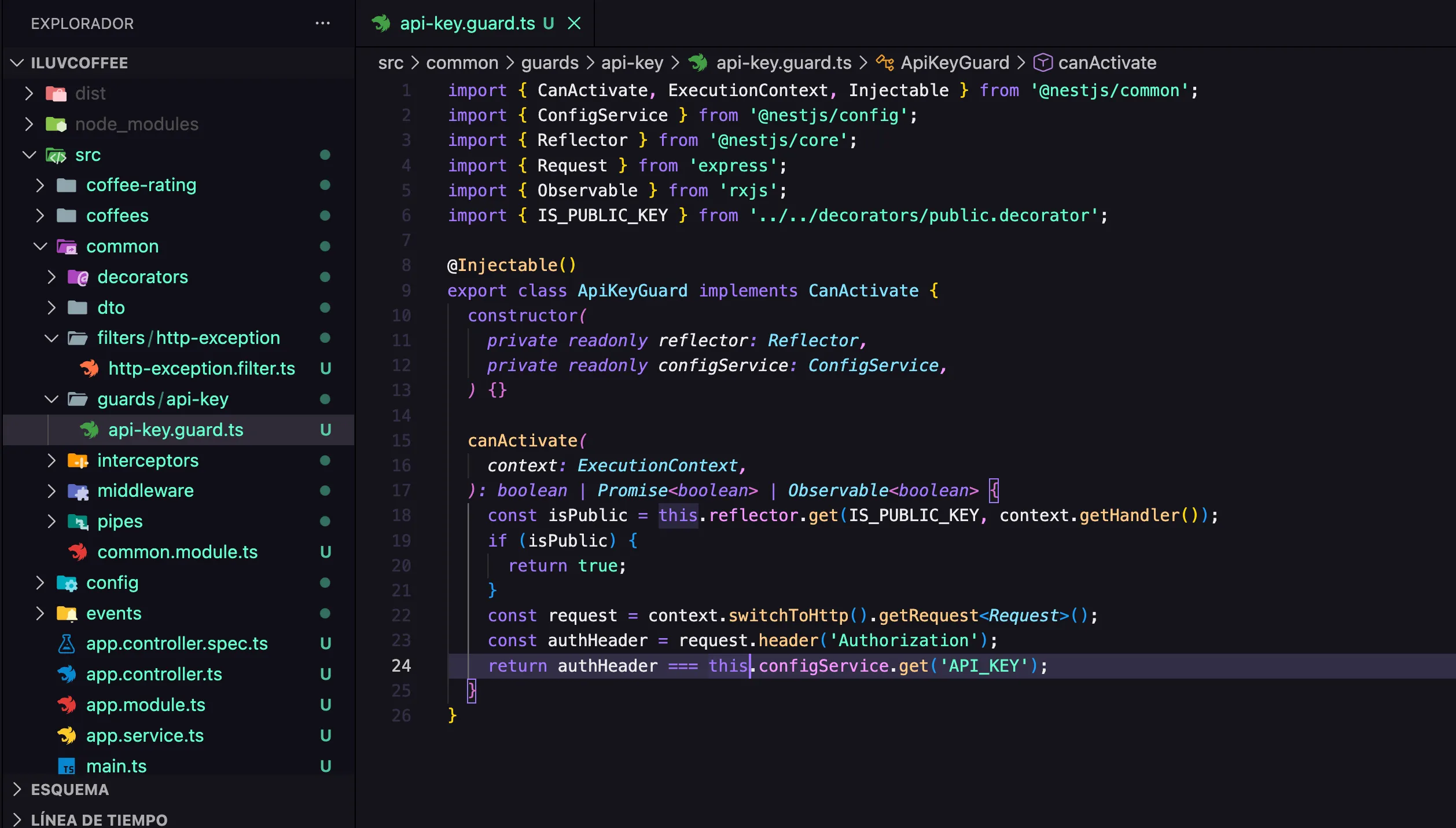This screenshot has height=828, width=1456.
Task: Click the decorators folder icon
Action: (x=78, y=277)
